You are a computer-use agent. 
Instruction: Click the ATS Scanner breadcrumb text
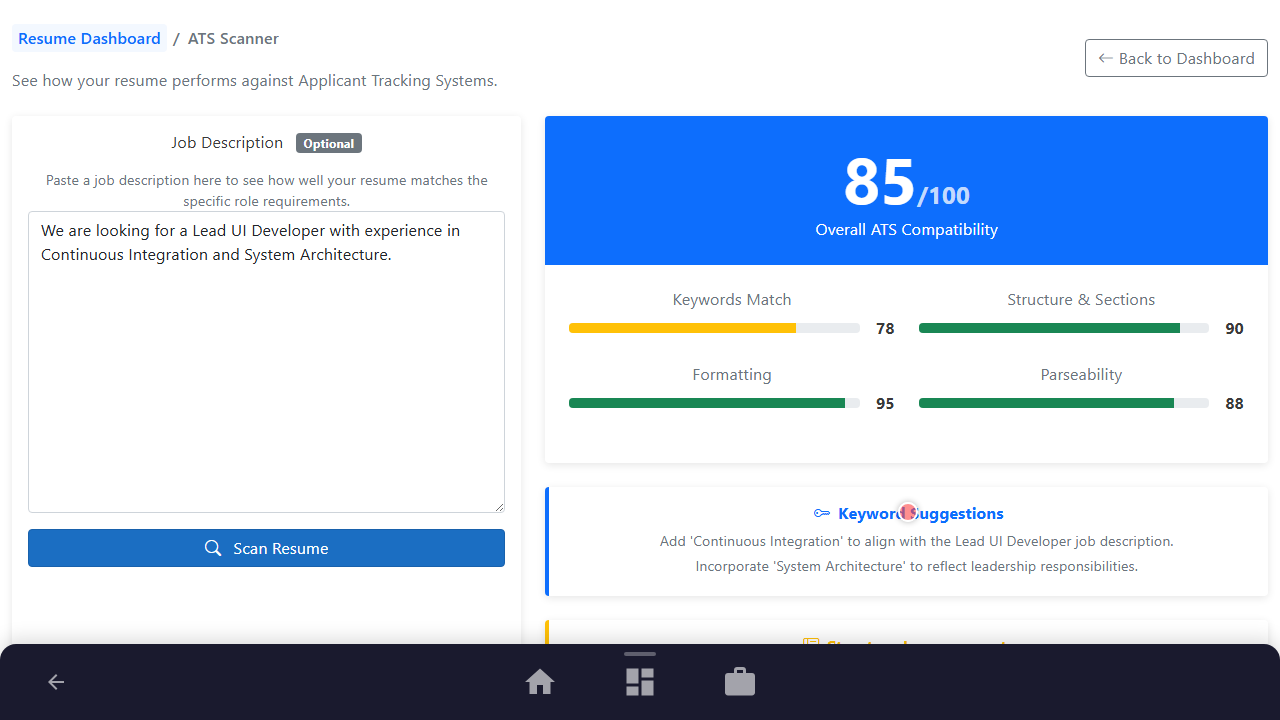233,39
